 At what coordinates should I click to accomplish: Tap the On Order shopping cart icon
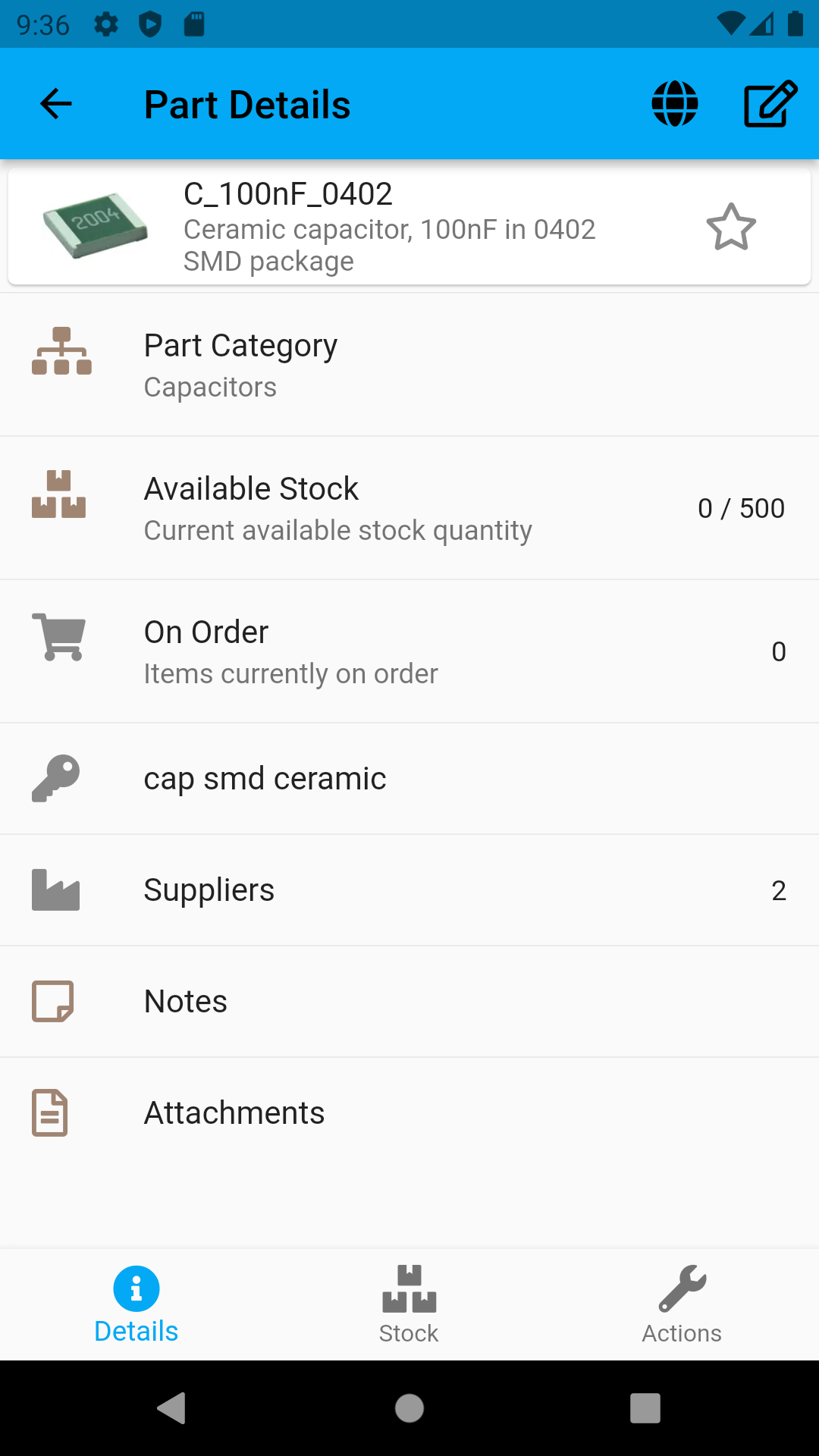pyautogui.click(x=59, y=637)
